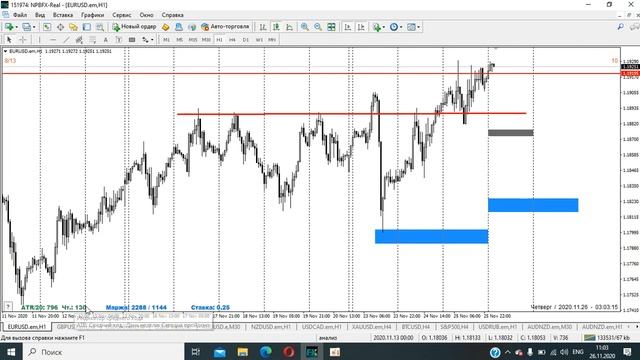Toggle the Market Watch window icon
The height and width of the screenshot is (360, 640).
tap(47, 27)
